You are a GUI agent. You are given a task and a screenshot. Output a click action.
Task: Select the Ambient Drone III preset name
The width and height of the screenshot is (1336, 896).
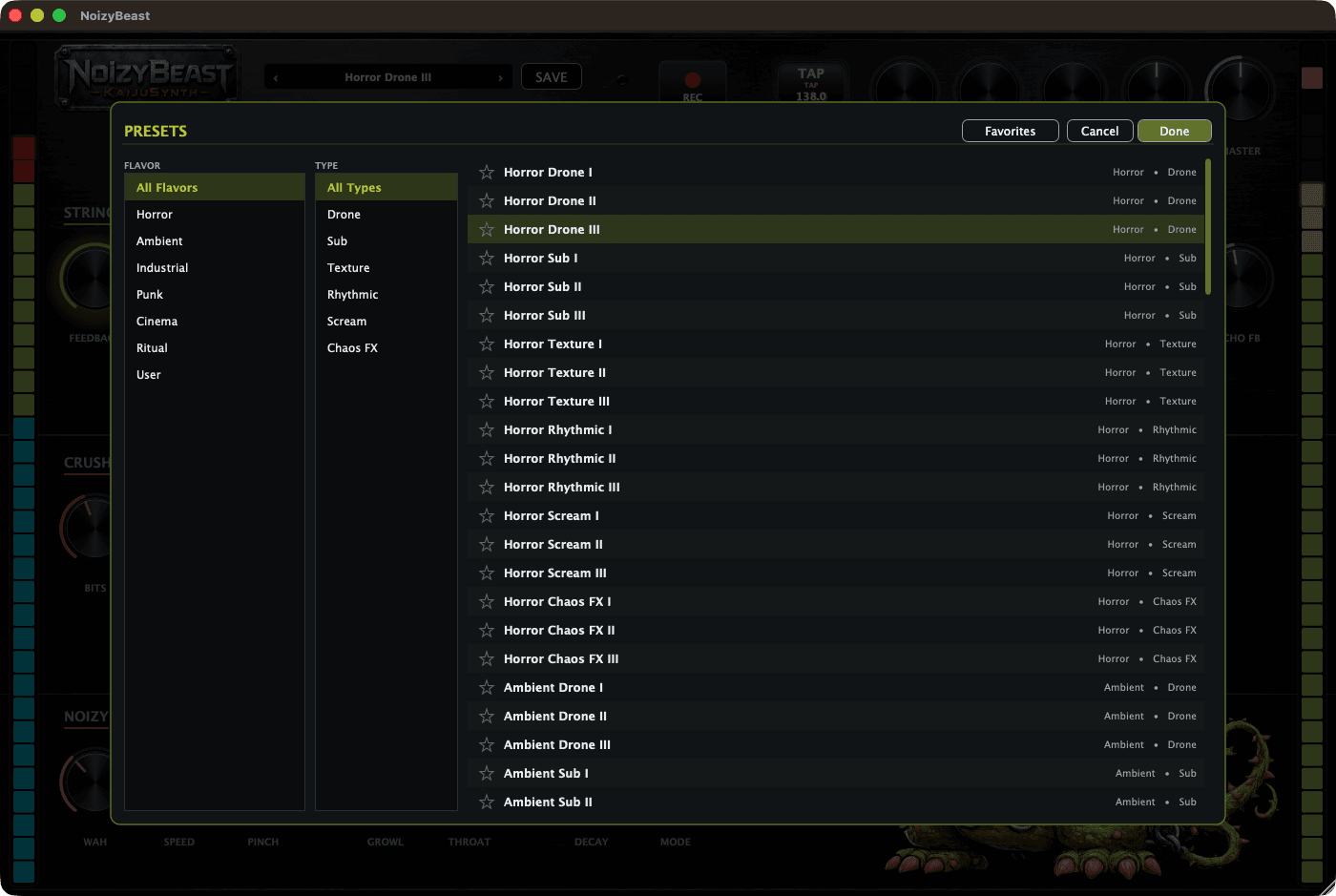coord(557,745)
